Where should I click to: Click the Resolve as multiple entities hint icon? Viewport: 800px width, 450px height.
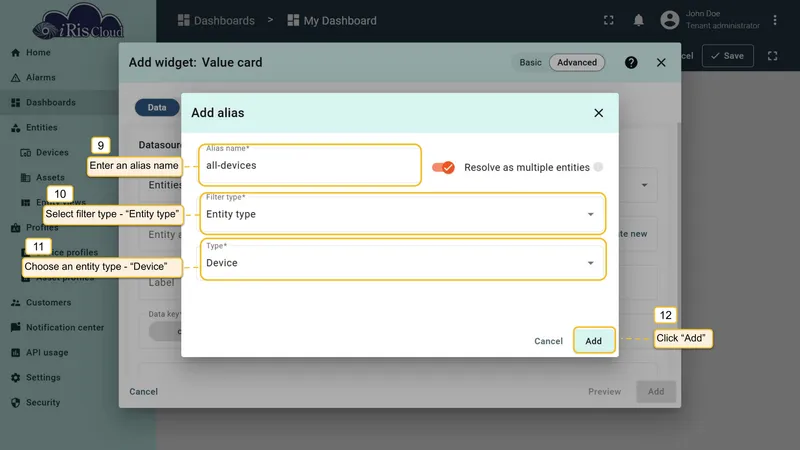pos(598,167)
